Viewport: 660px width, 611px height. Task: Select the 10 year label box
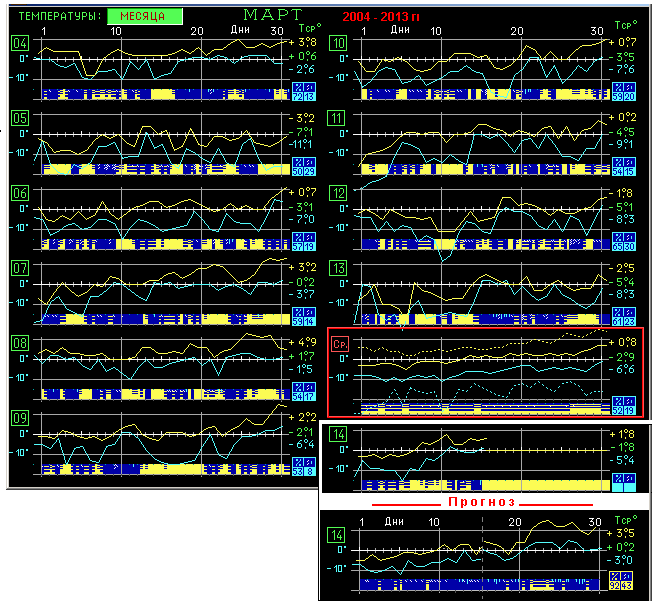tap(340, 44)
